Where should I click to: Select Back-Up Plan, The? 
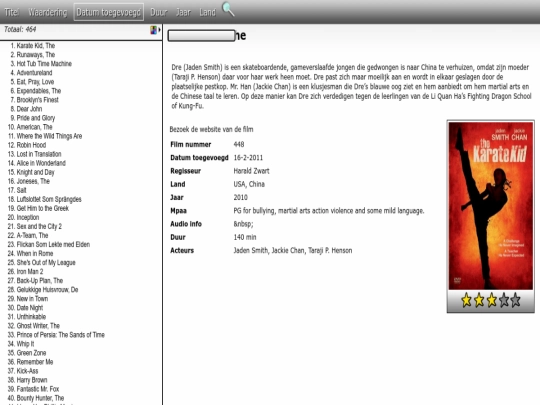tap(40, 281)
